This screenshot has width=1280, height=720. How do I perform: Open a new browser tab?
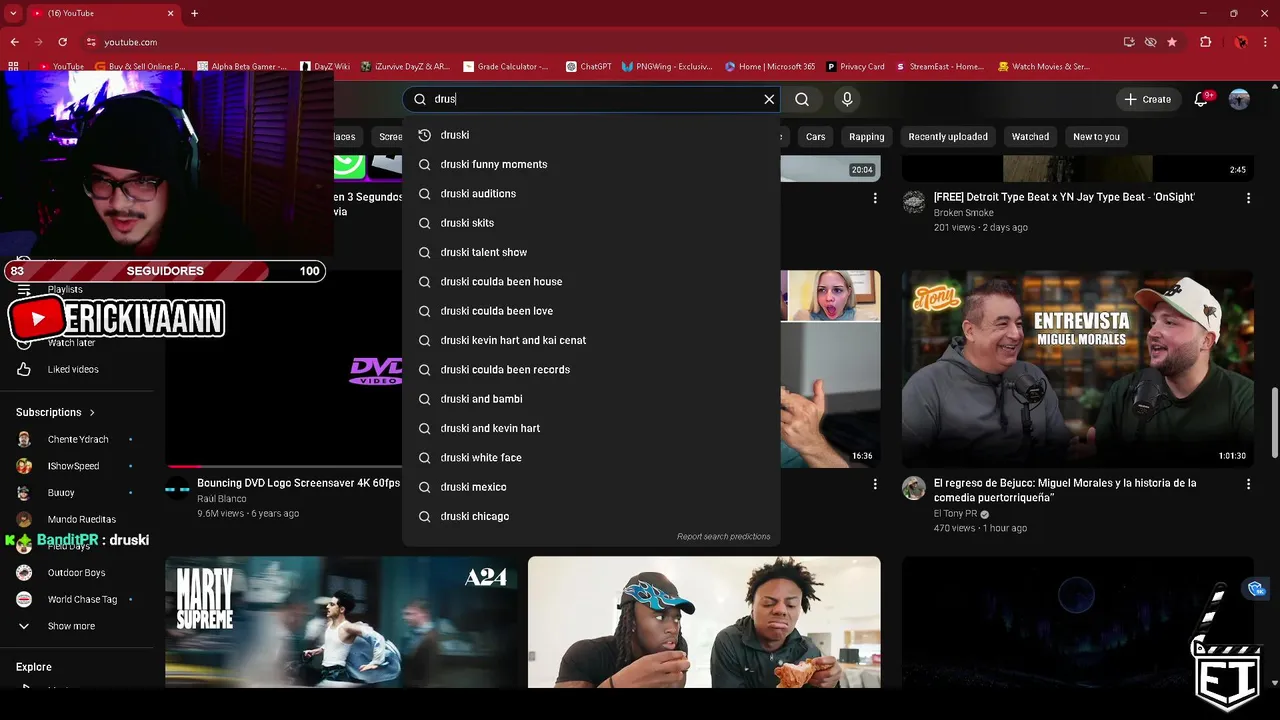[x=194, y=13]
